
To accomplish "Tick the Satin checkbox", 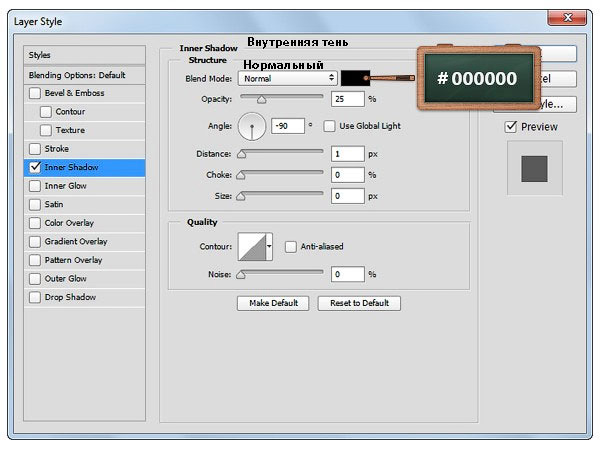I will click(x=35, y=204).
